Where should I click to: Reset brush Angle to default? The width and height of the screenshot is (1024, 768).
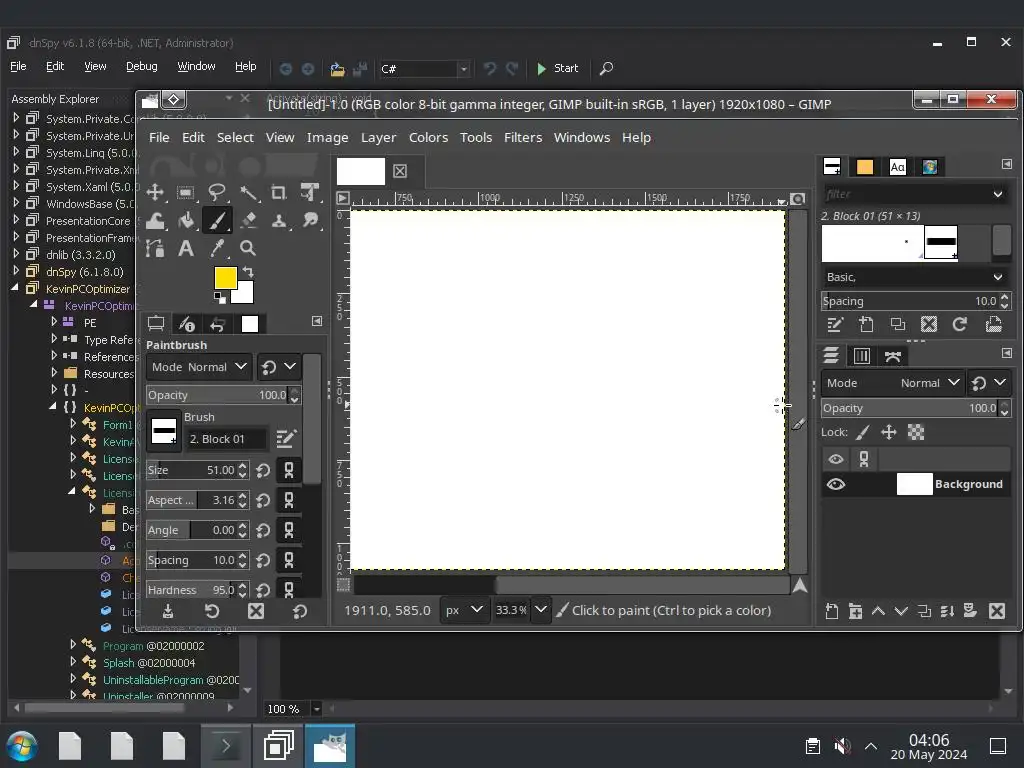point(263,530)
